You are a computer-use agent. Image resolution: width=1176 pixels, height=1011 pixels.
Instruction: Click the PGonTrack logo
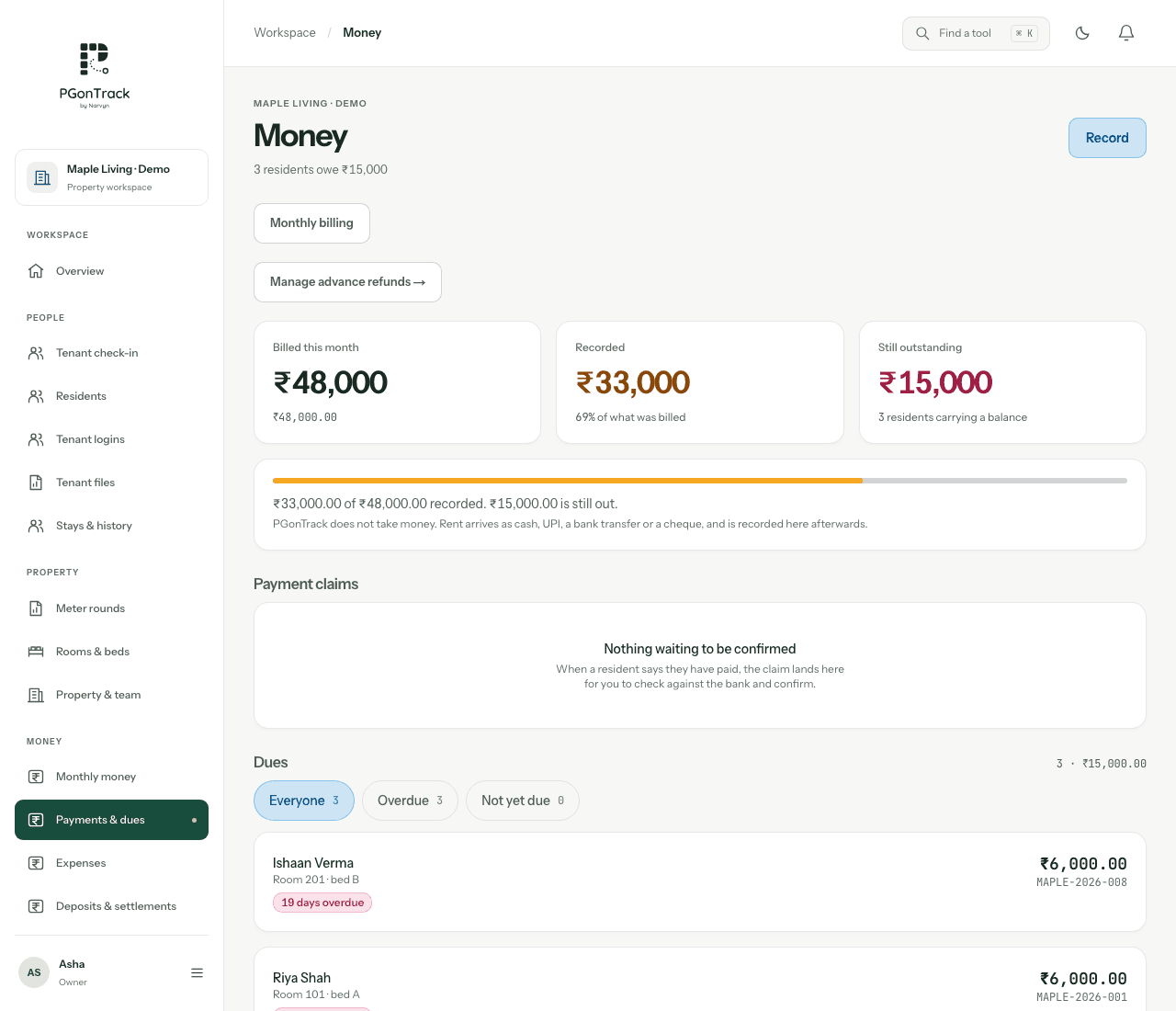coord(95,75)
